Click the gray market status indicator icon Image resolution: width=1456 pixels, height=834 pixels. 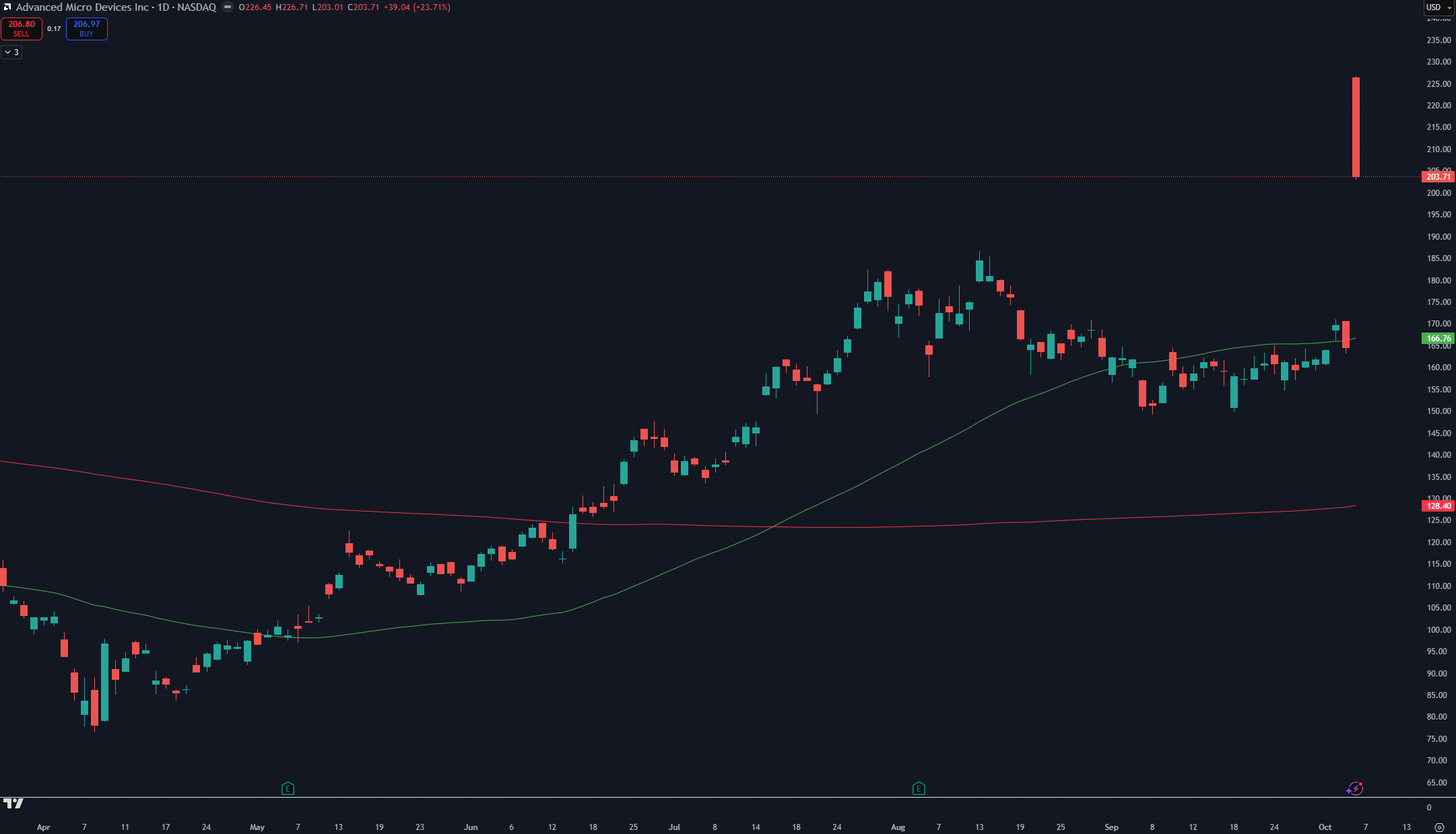coord(228,7)
